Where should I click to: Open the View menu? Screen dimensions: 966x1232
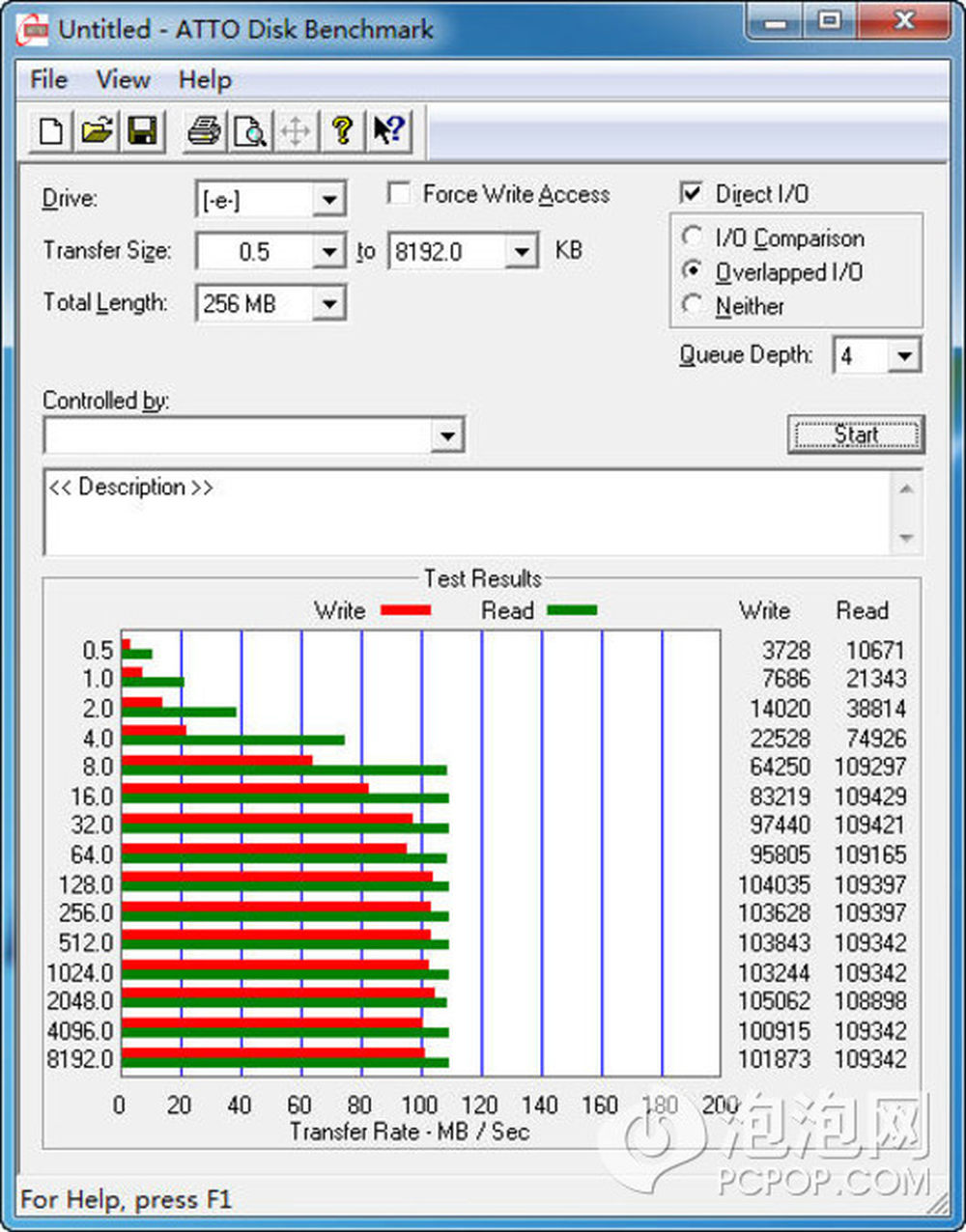[124, 79]
